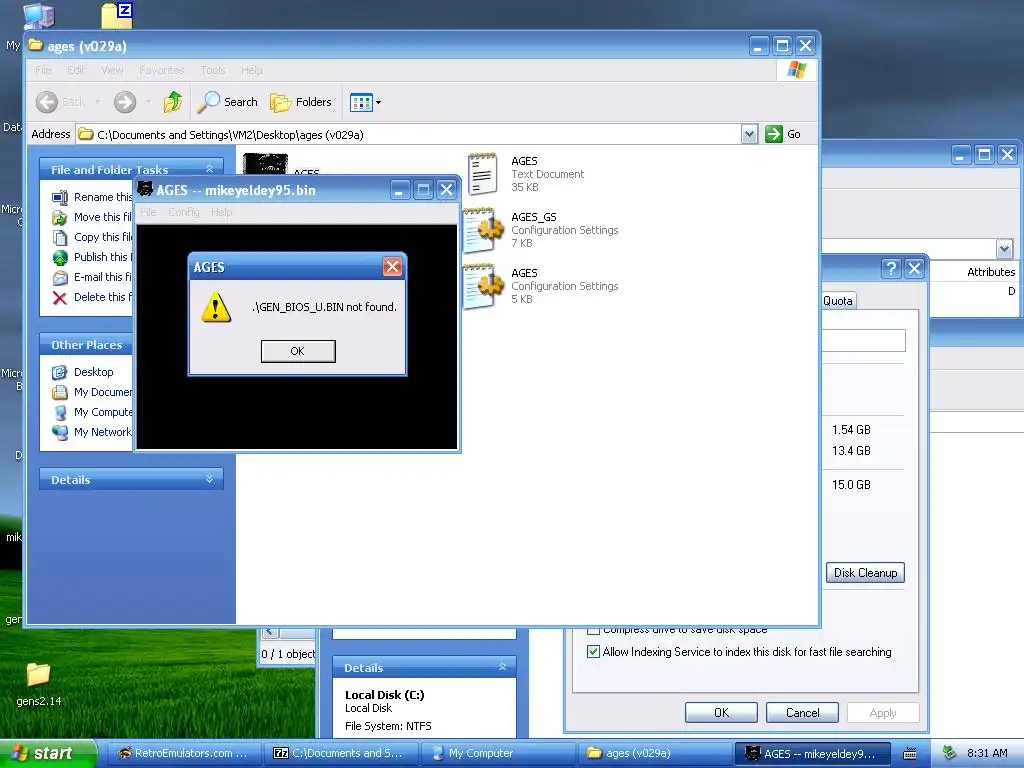Open File menu in AGES emulator window
The height and width of the screenshot is (768, 1024).
point(148,212)
